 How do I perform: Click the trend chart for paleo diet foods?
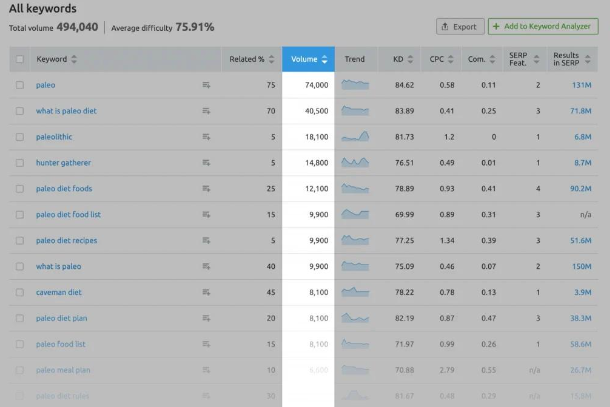355,188
